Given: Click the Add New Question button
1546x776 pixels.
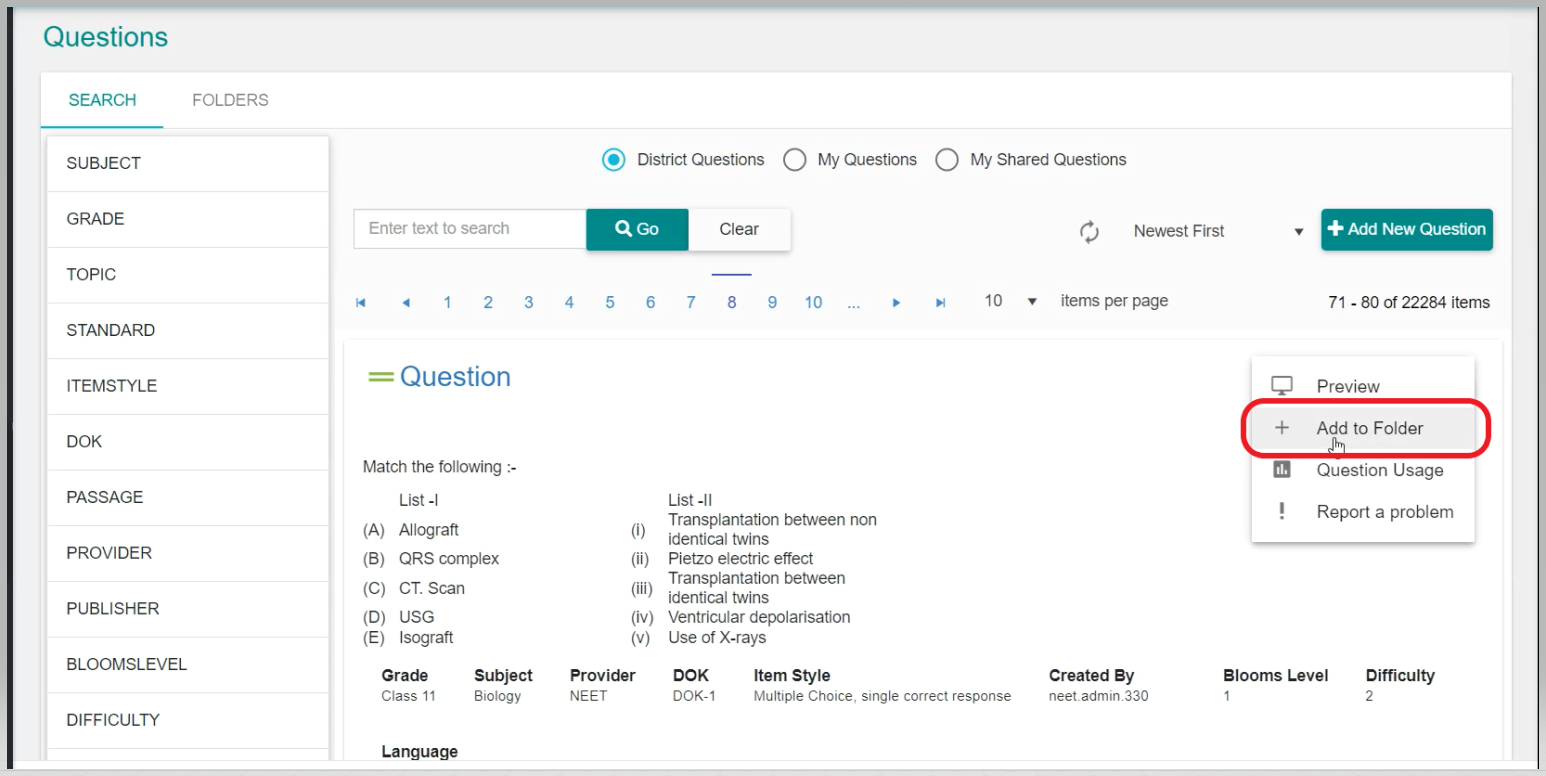Looking at the screenshot, I should pyautogui.click(x=1406, y=229).
